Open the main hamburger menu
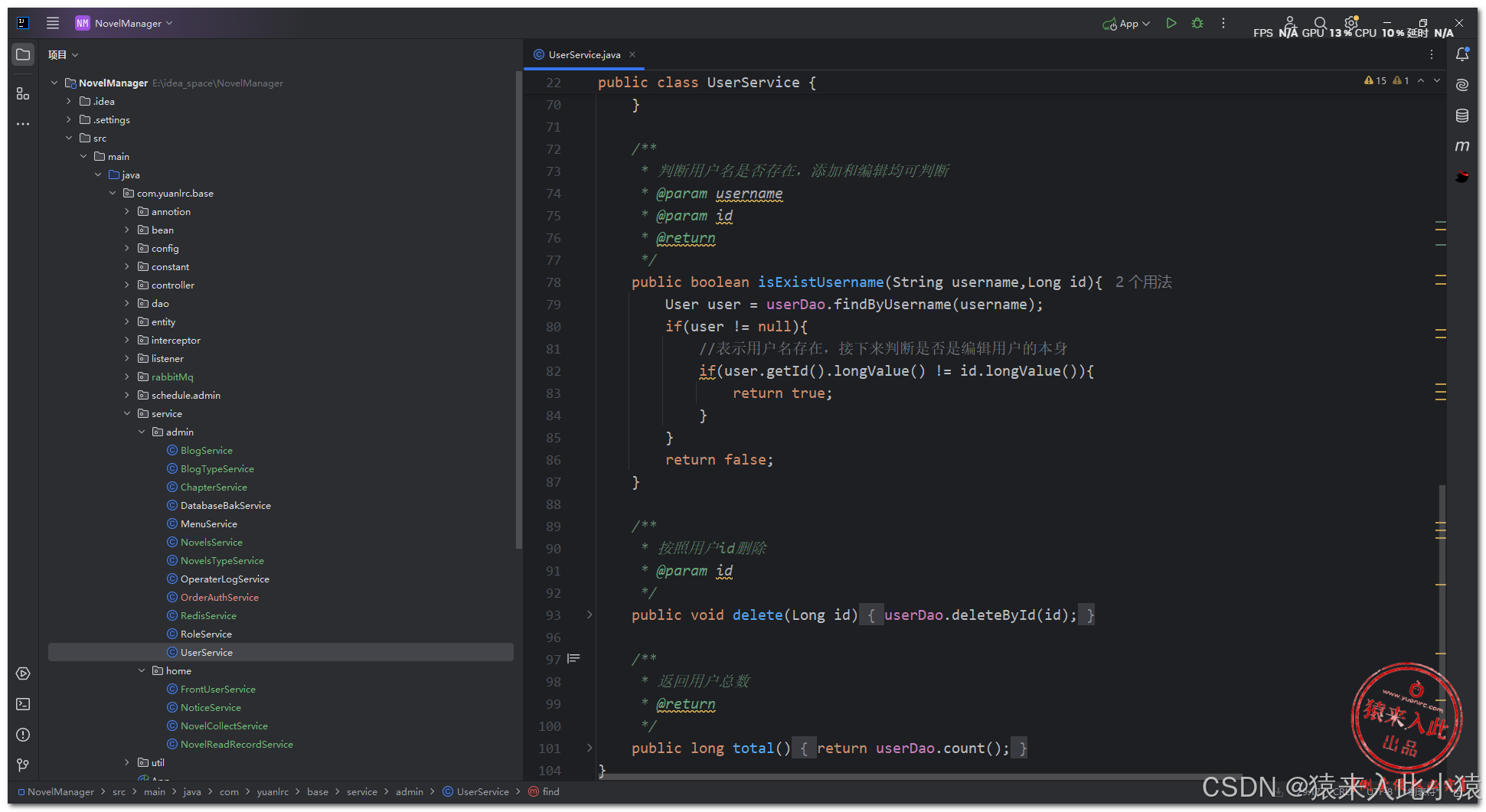The width and height of the screenshot is (1486, 812). click(53, 23)
